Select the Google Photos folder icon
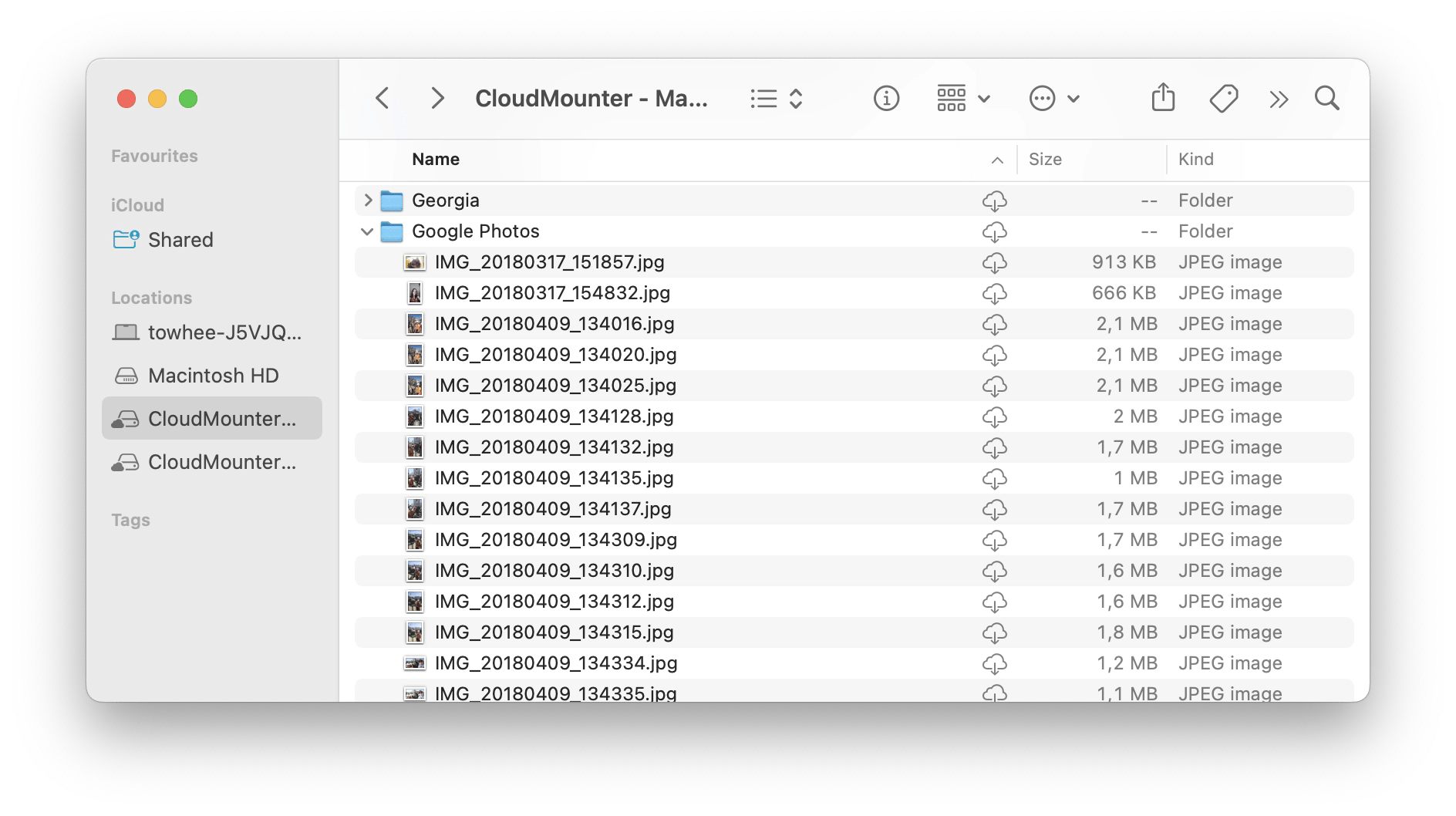1456x816 pixels. tap(392, 232)
